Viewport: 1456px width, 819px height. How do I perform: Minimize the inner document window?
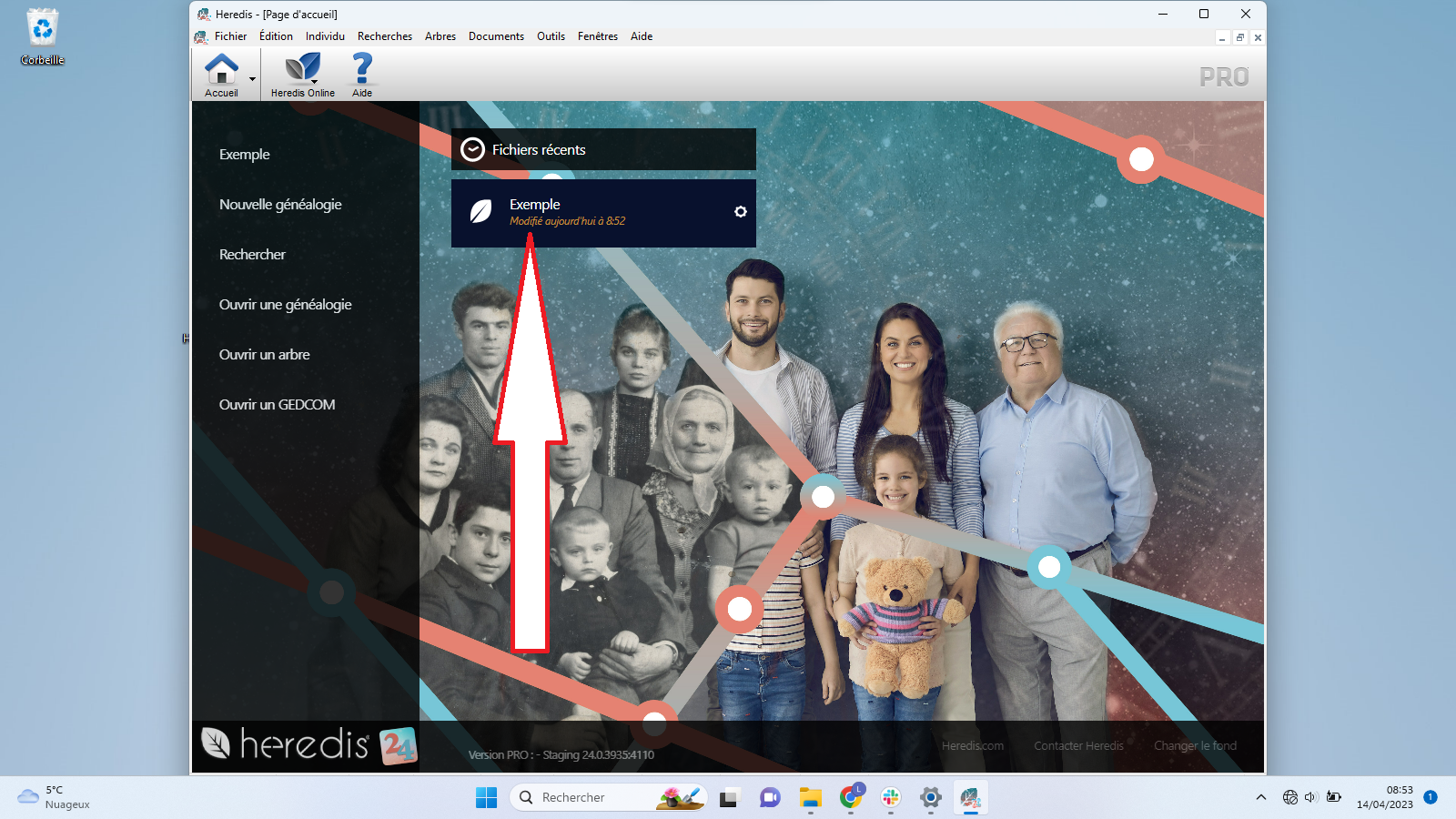click(x=1222, y=37)
